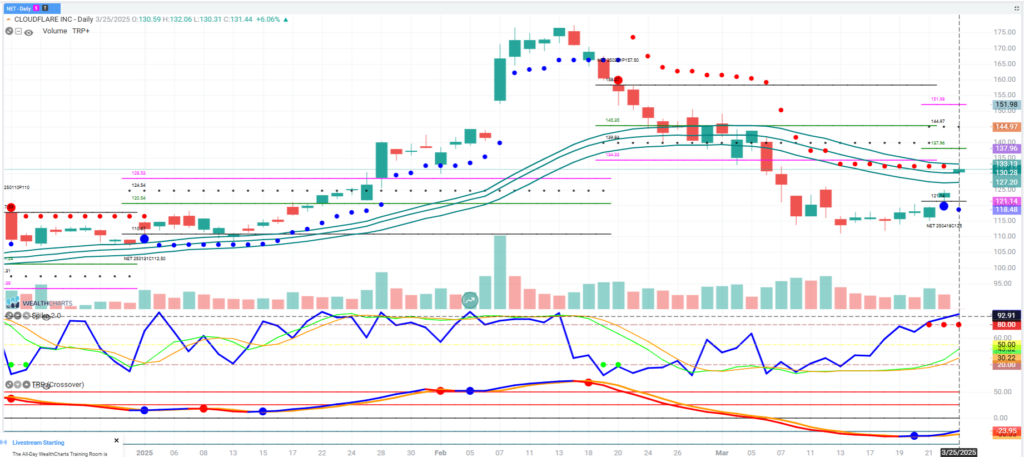Click the 137.96 purple price label
This screenshot has height=457, width=1024.
tap(1006, 149)
